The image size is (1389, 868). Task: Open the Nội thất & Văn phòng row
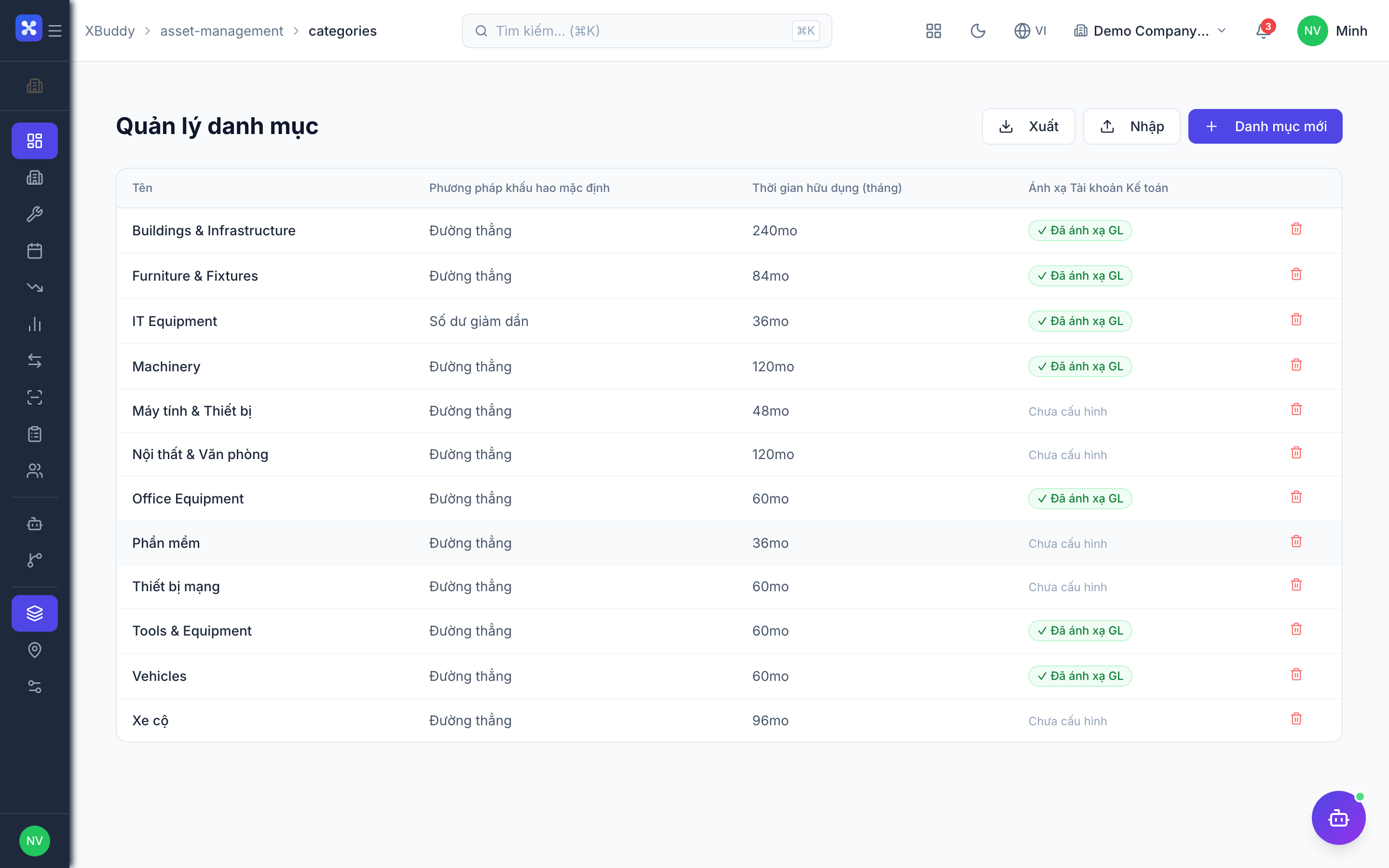click(x=729, y=455)
